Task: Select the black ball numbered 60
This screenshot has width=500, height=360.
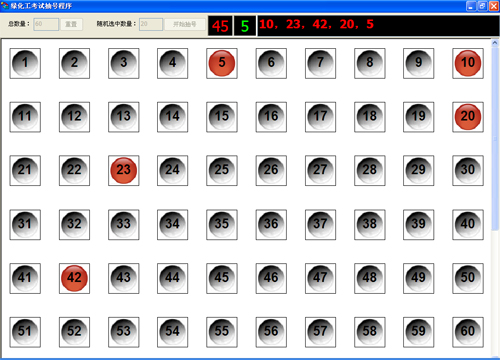Action: 468,332
